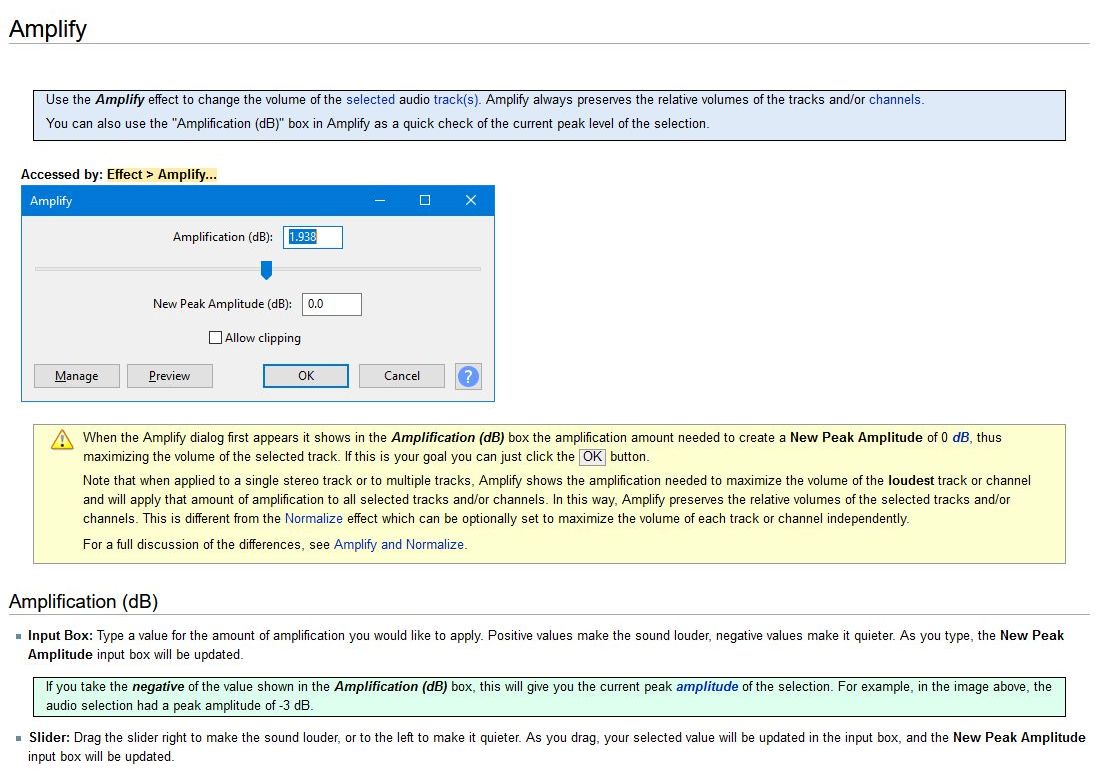Open the 'selected' hyperlink
1097x773 pixels.
370,100
